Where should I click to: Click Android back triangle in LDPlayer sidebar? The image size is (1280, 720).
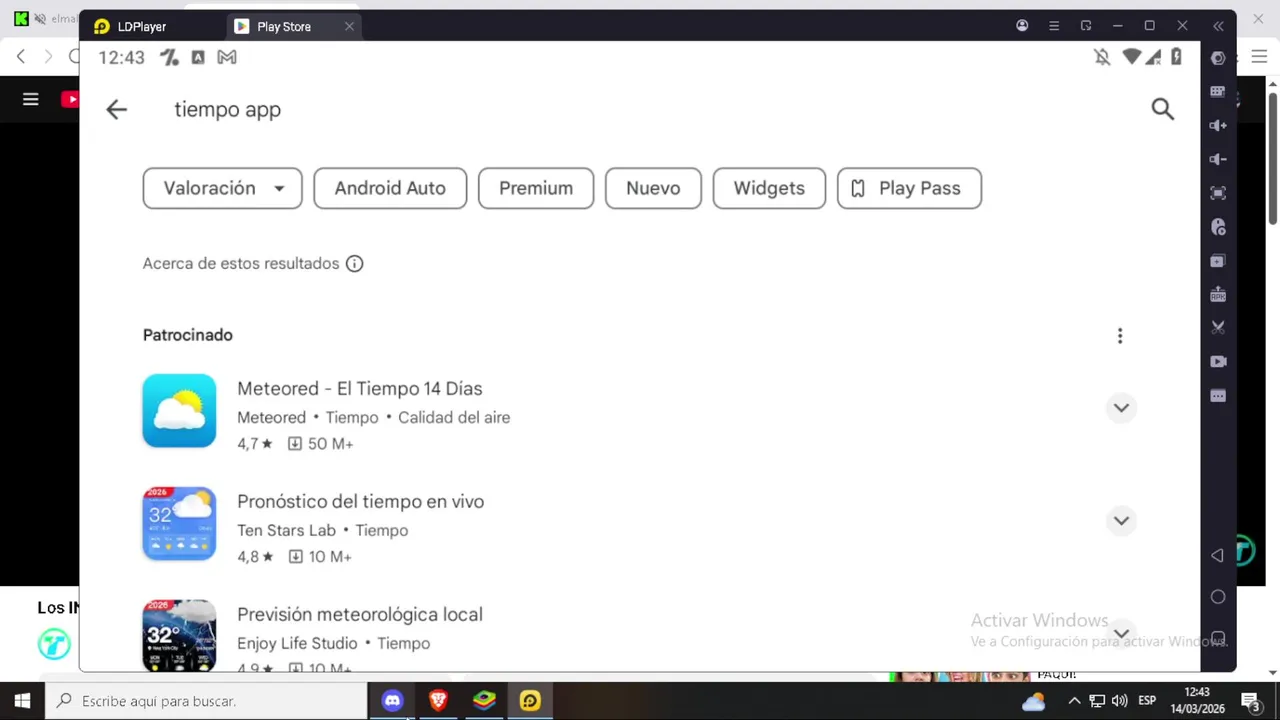click(1217, 555)
